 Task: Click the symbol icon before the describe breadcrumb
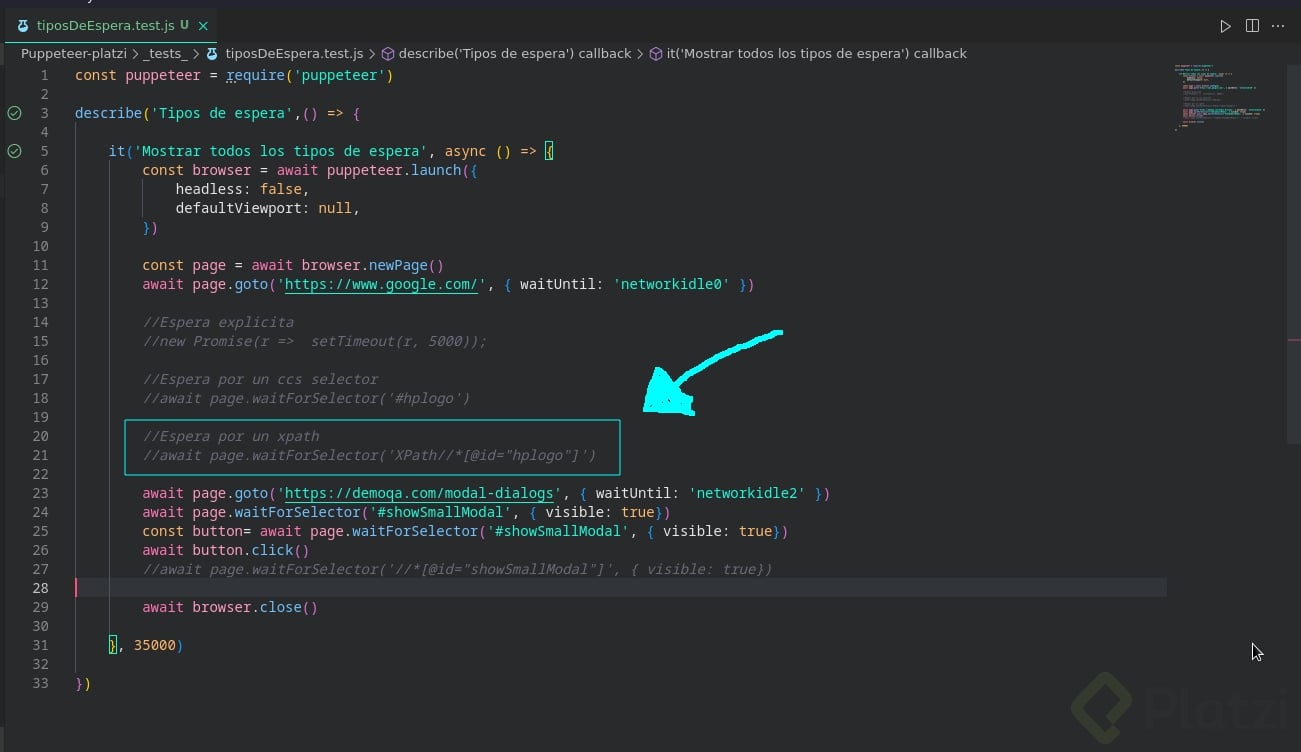[x=389, y=54]
